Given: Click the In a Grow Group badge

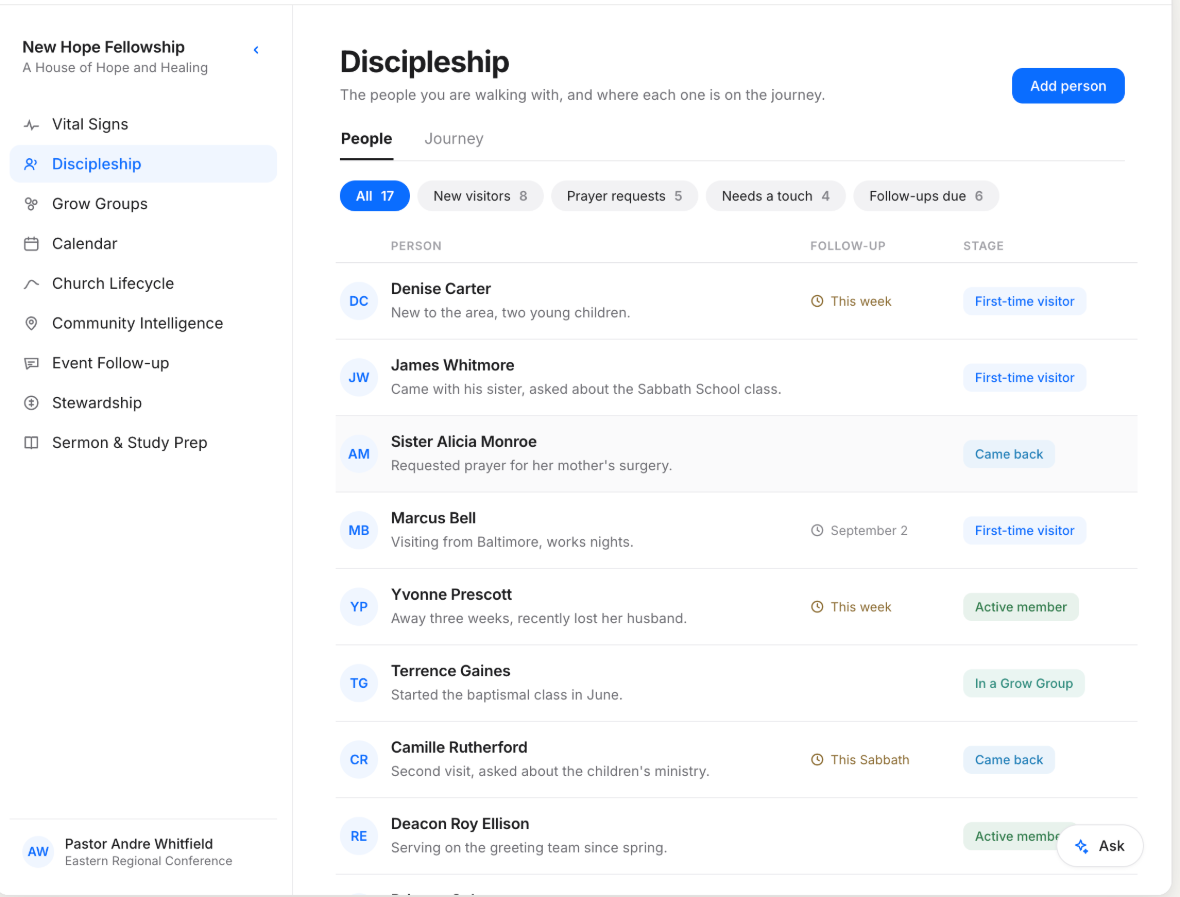Looking at the screenshot, I should 1023,683.
